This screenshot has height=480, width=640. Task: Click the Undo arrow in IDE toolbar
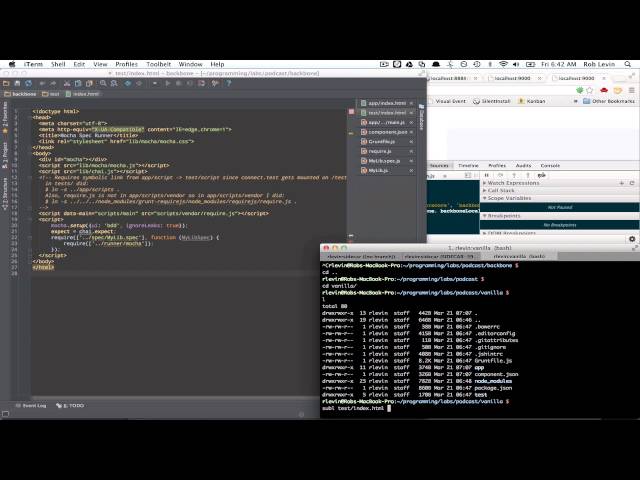click(42, 83)
